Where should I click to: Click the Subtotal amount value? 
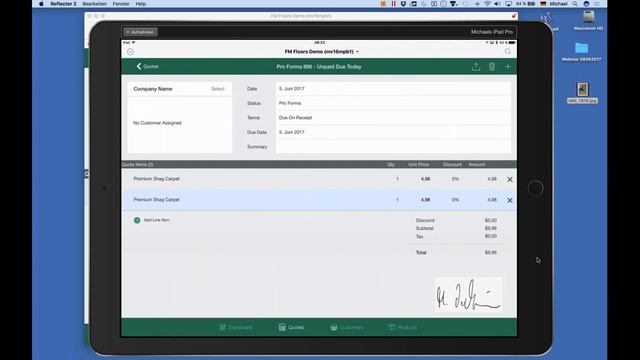tap(491, 228)
